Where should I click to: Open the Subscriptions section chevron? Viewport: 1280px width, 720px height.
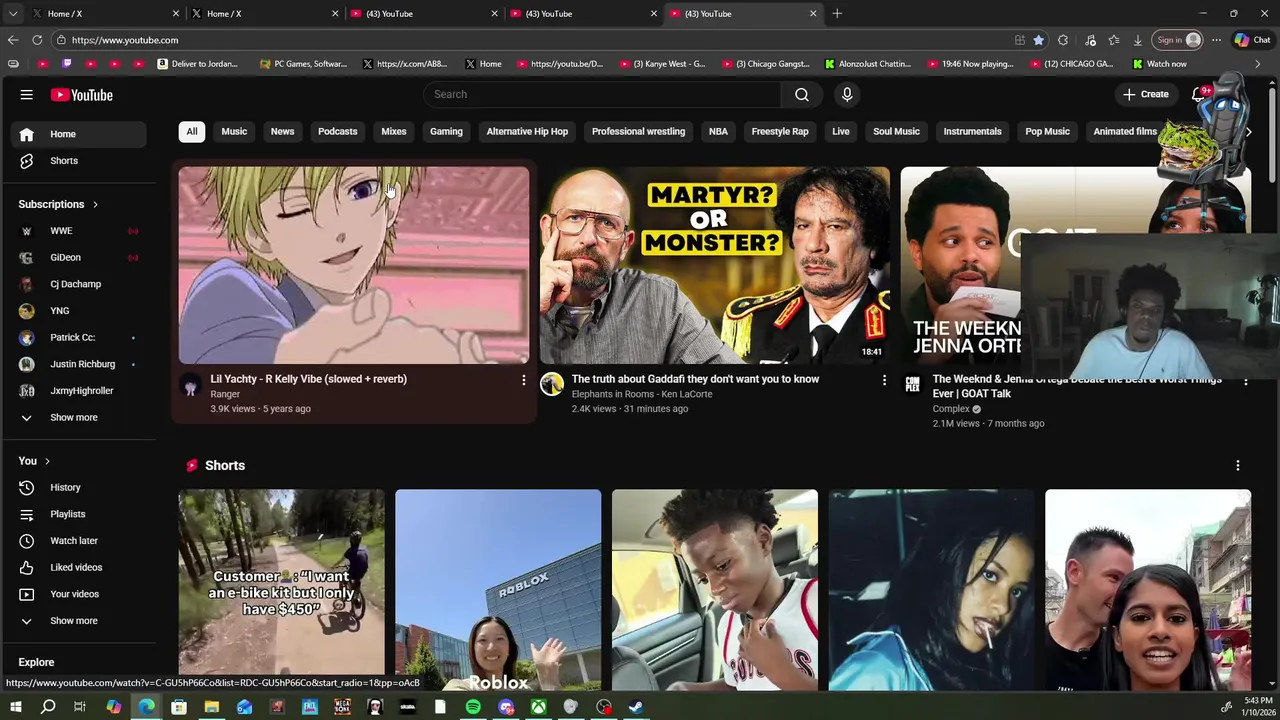[95, 204]
